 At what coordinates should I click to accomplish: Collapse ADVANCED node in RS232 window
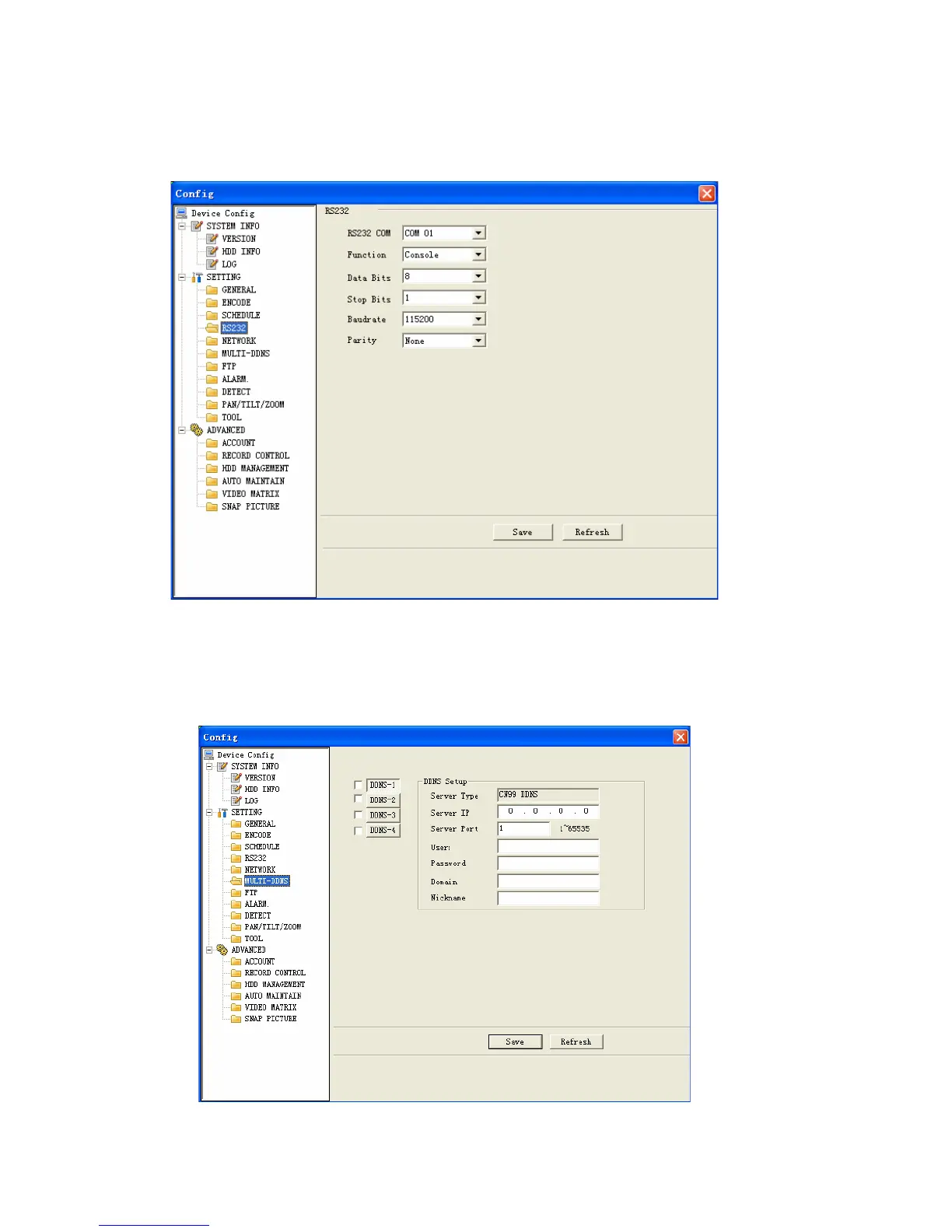182,430
